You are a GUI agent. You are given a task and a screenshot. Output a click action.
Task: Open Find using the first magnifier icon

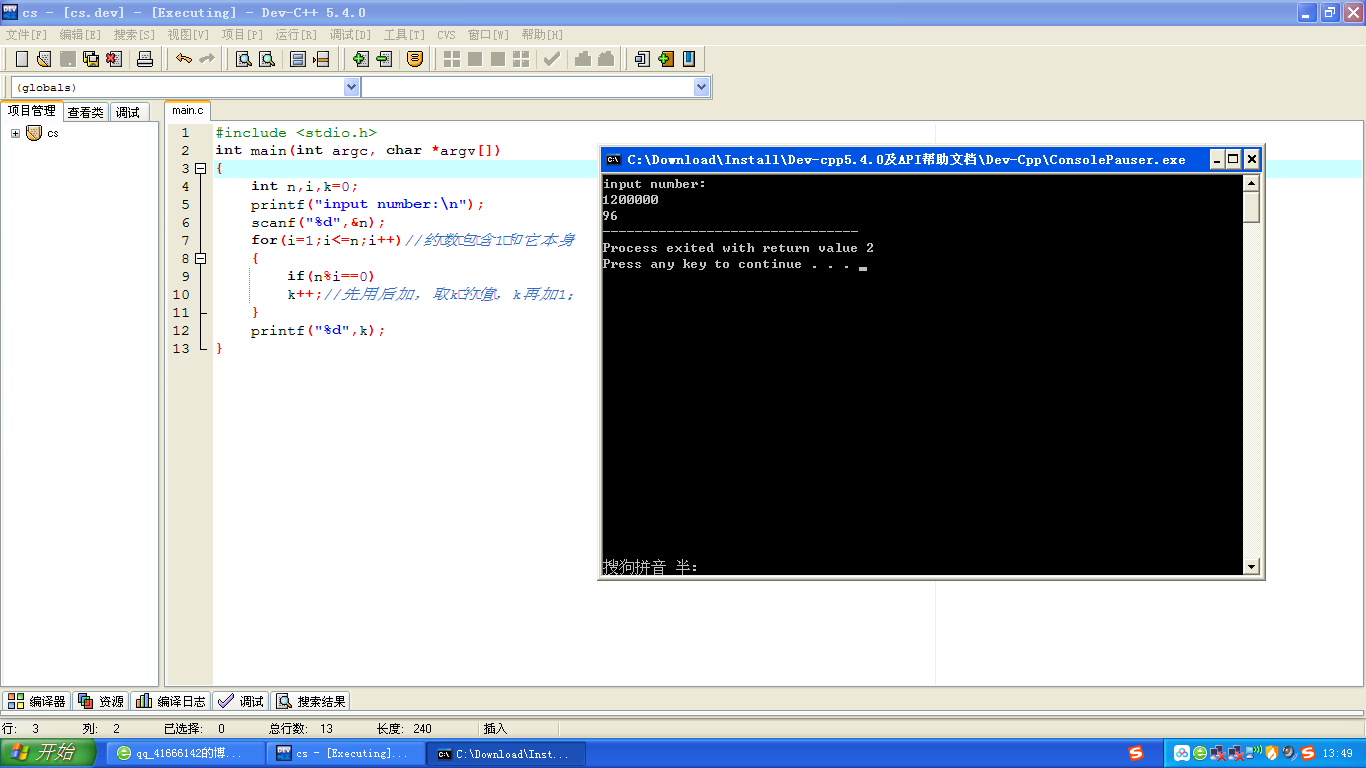pos(243,59)
